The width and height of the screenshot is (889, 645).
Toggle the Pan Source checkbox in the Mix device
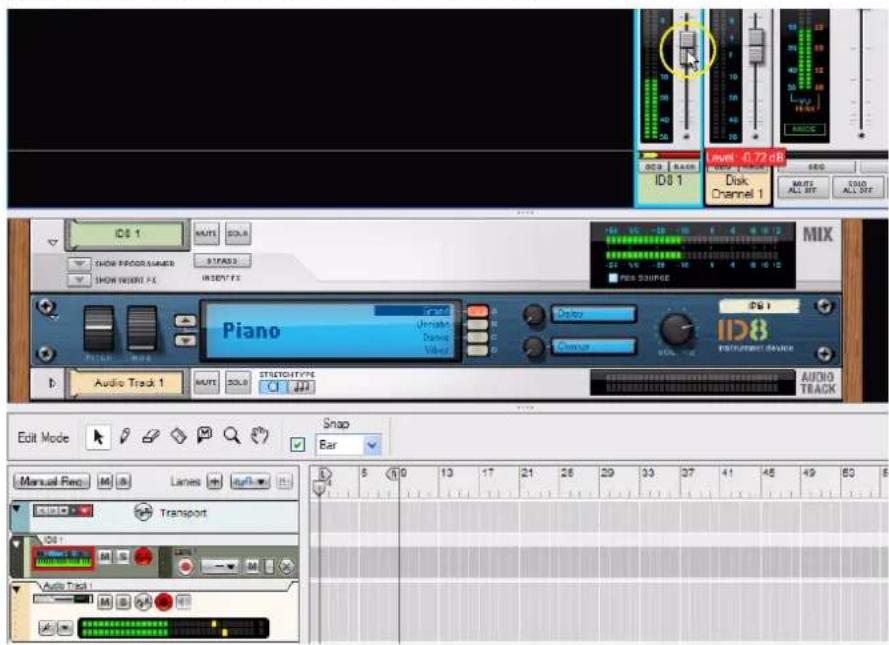tap(612, 278)
